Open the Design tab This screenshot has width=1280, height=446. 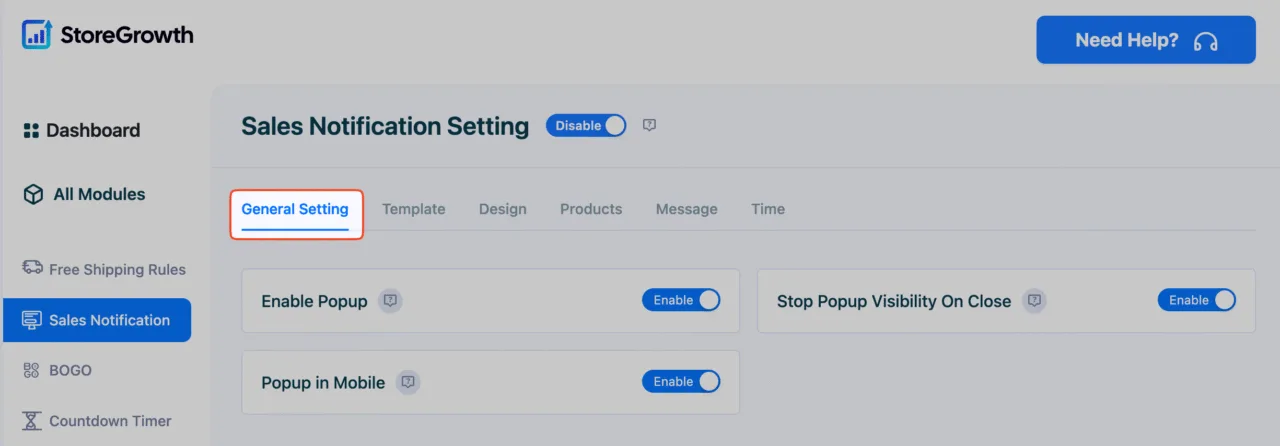click(503, 209)
